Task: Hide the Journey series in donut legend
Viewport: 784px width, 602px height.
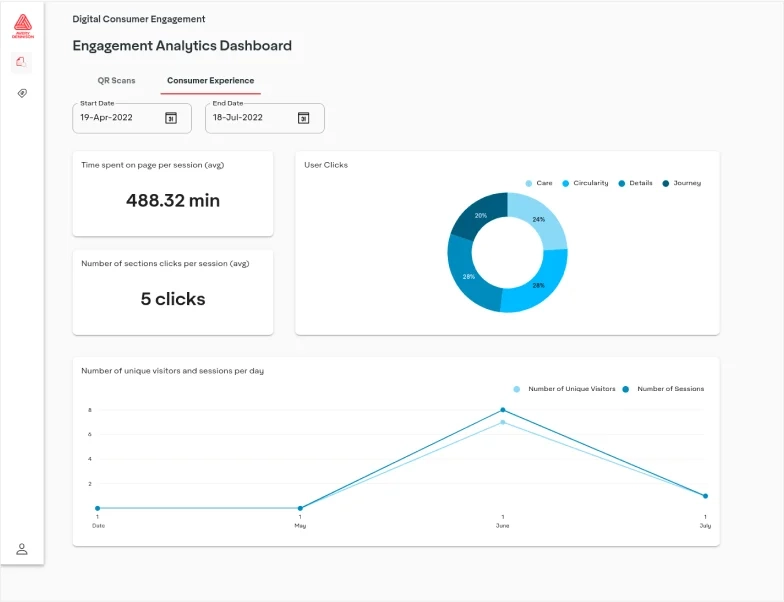Action: 681,183
